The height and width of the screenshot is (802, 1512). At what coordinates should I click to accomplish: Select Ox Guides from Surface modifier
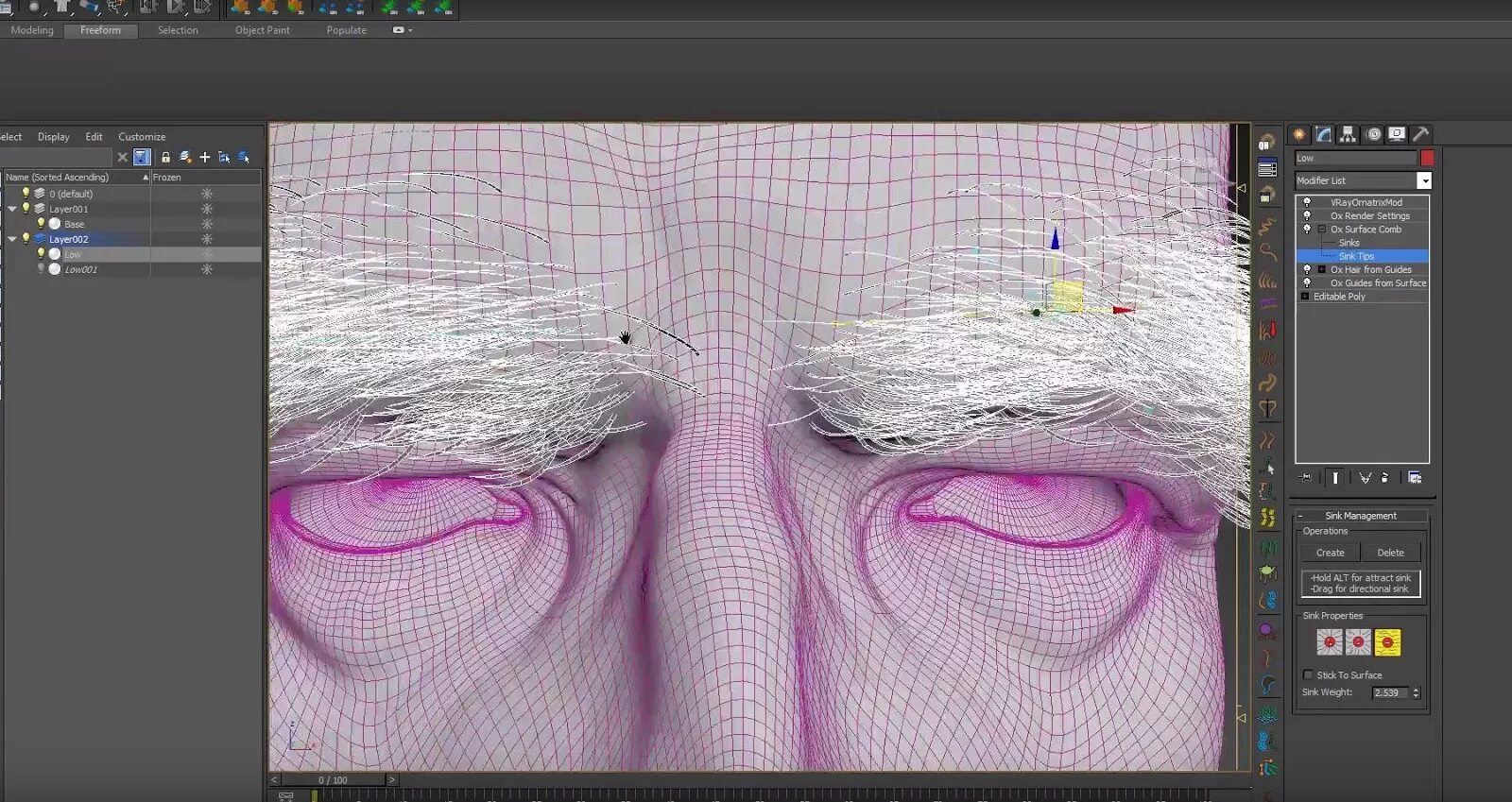point(1378,283)
